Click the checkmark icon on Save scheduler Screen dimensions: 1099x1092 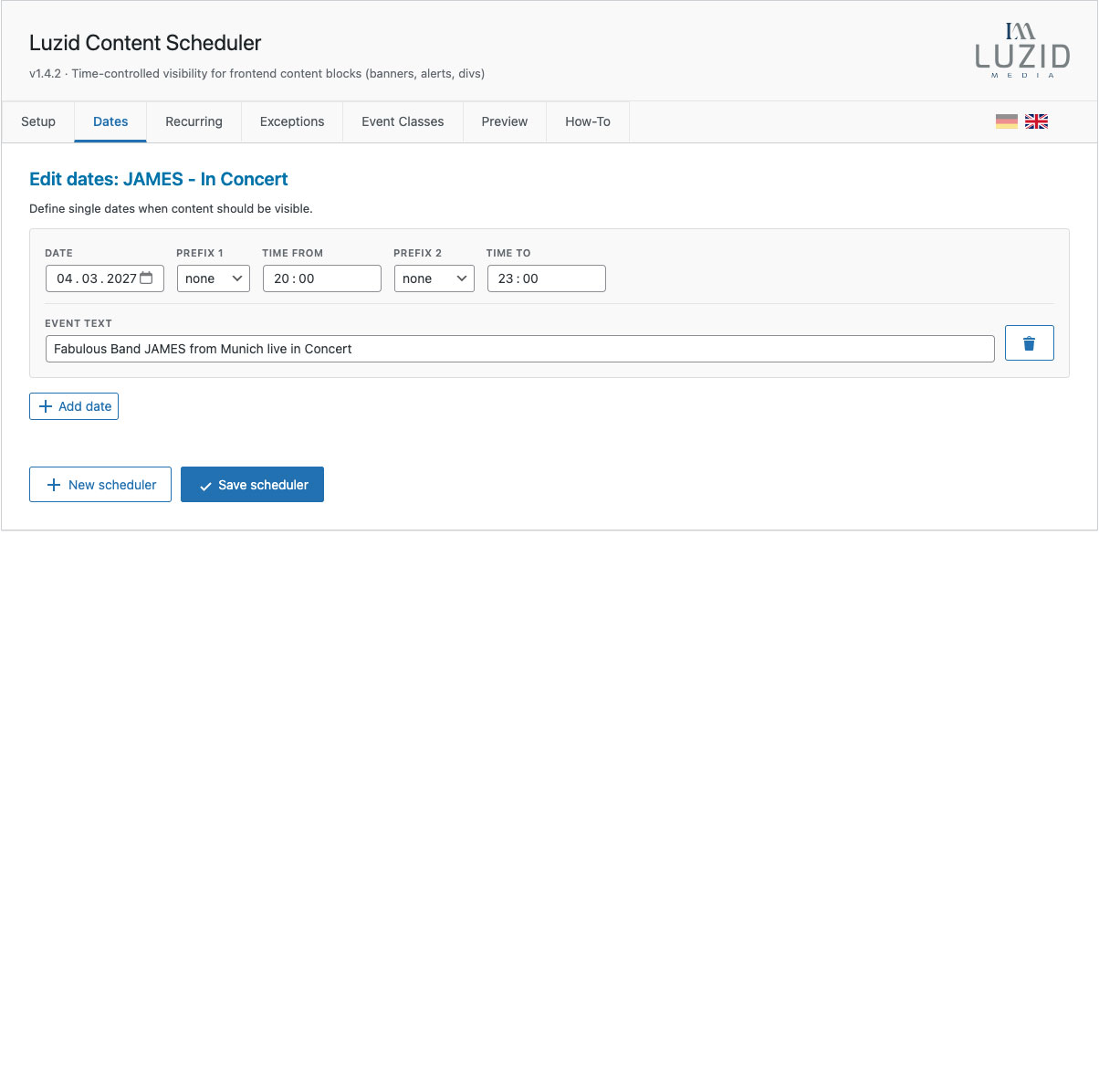coord(205,484)
